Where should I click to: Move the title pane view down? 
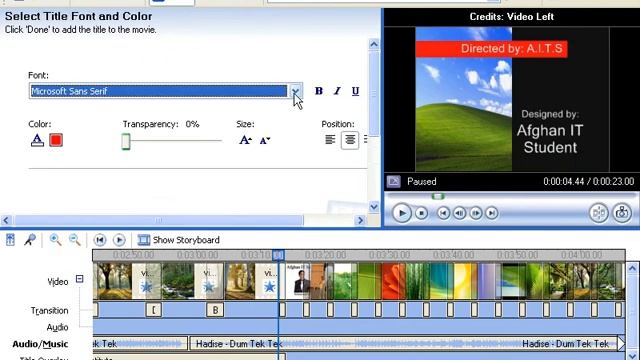(374, 207)
